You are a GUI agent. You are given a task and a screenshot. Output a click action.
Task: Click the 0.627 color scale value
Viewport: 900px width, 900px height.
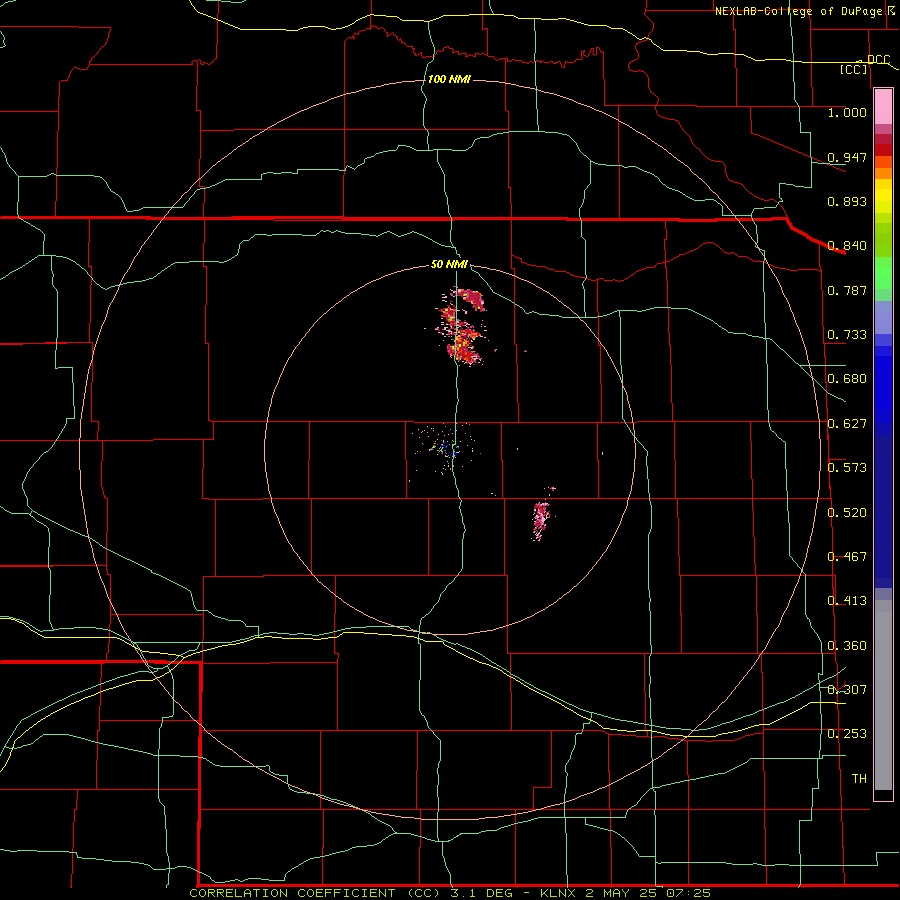tap(847, 424)
